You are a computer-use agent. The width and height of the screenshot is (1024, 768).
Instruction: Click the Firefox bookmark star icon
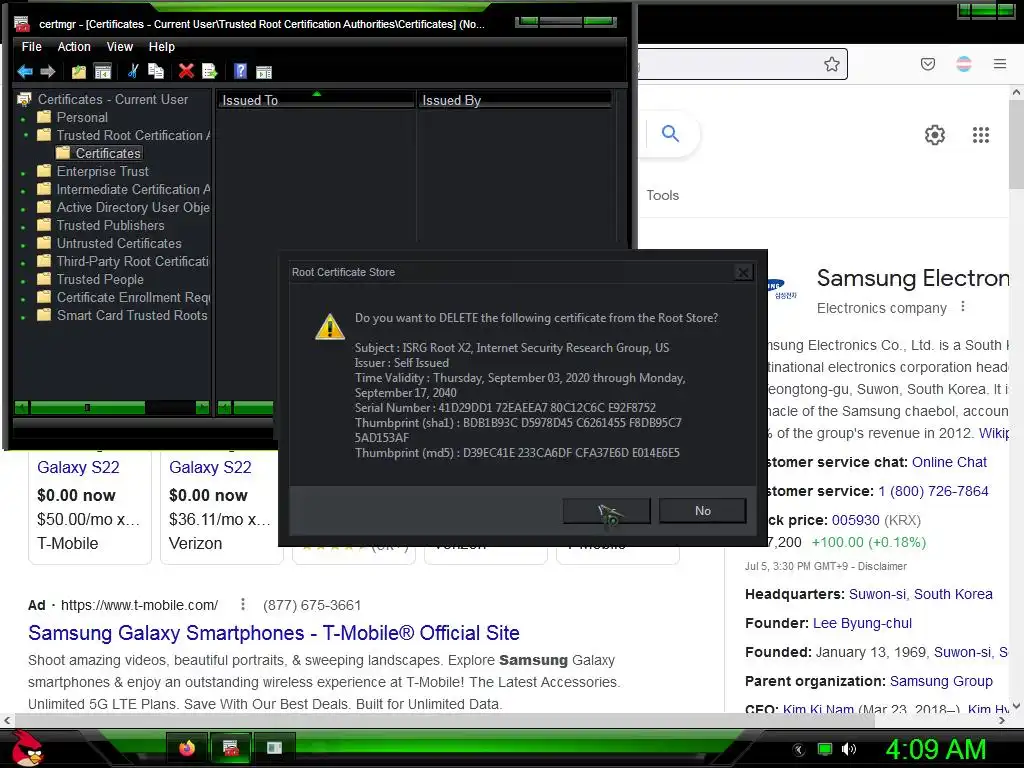pyautogui.click(x=831, y=64)
